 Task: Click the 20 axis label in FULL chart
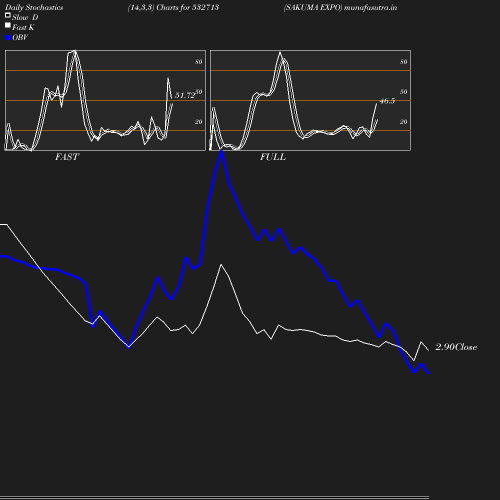404,122
